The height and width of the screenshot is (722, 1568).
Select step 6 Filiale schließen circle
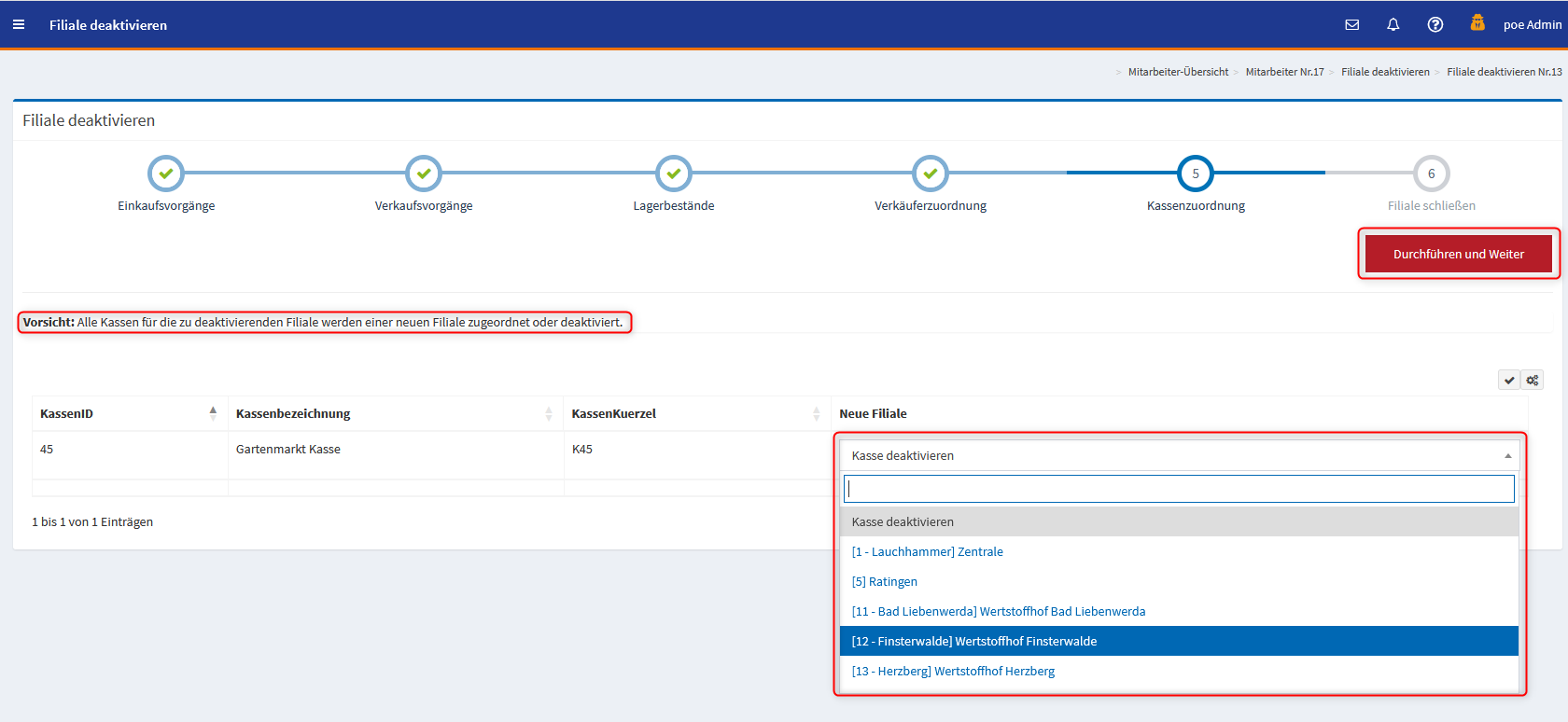coord(1431,174)
